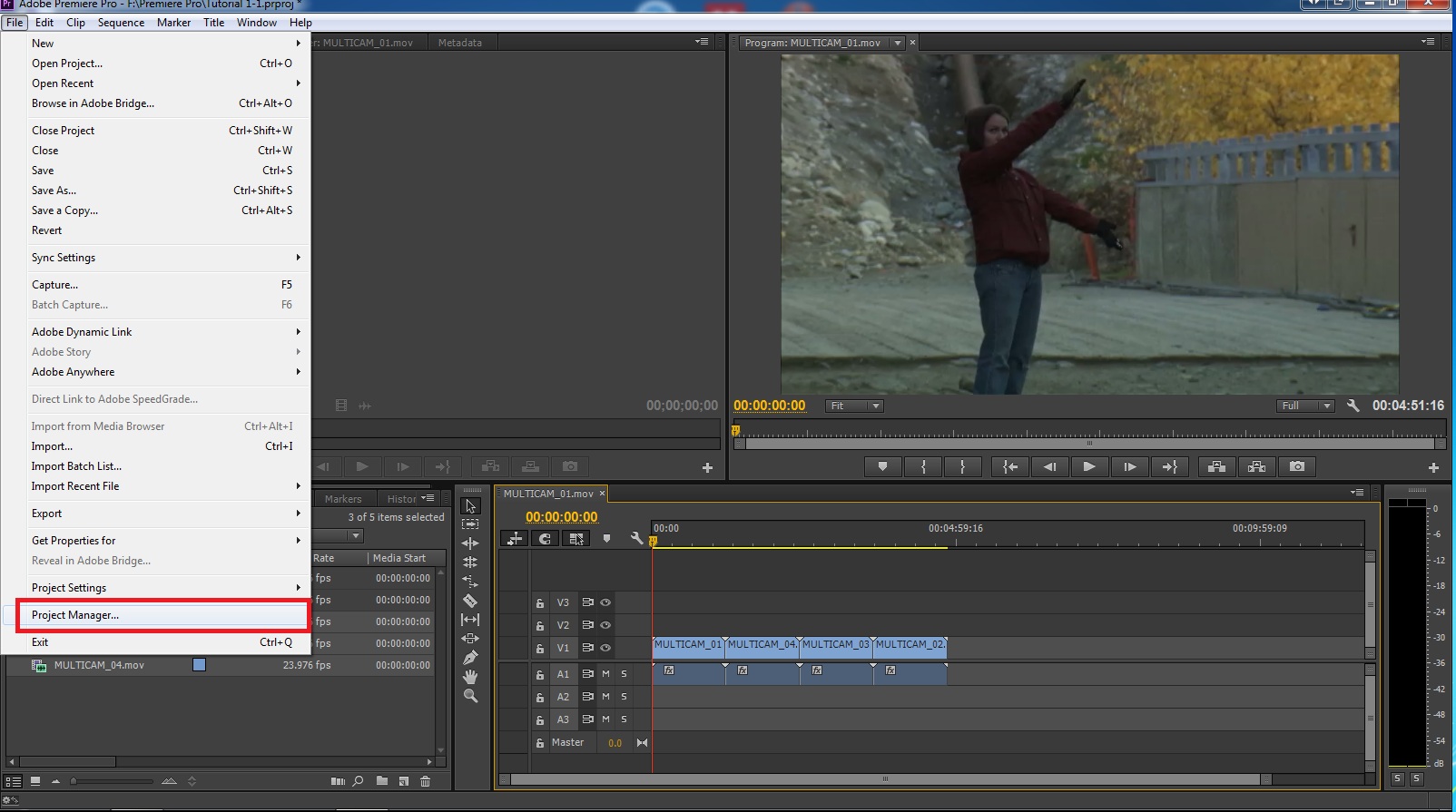Switch to the Markers tab
Screen dimensions: 1456x812
coord(343,499)
